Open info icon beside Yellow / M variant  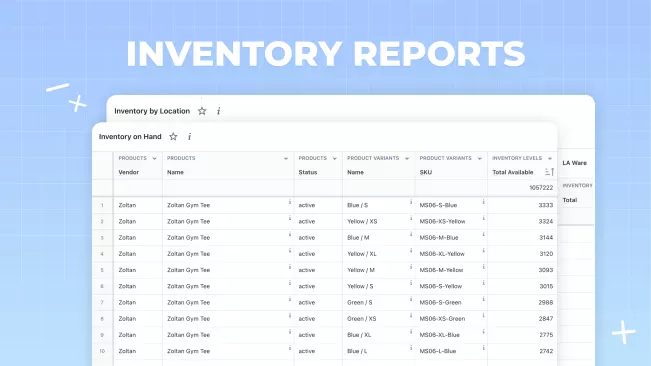pyautogui.click(x=411, y=267)
